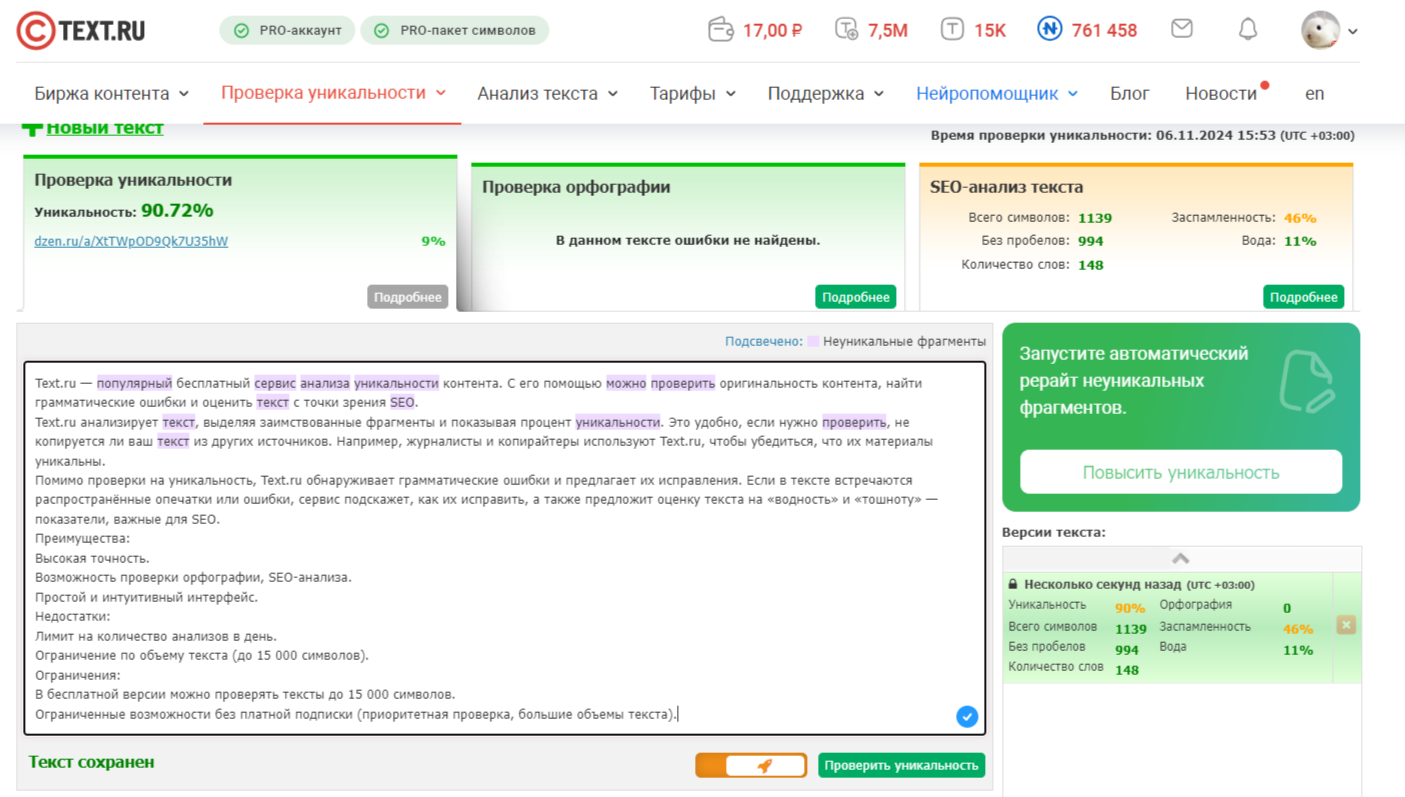Screen dimensions: 1405x797
Task: Click the Запустите автоматический рерайт banner text
Action: click(1134, 381)
